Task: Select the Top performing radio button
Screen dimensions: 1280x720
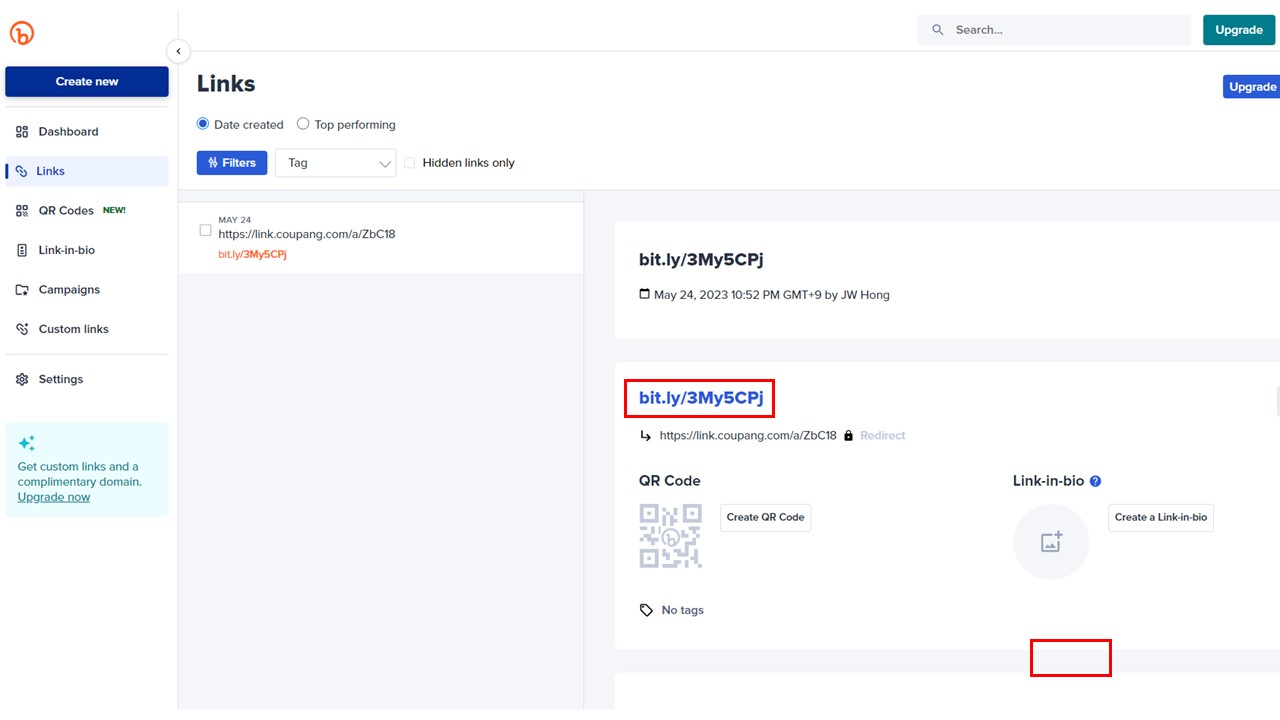Action: pos(303,124)
